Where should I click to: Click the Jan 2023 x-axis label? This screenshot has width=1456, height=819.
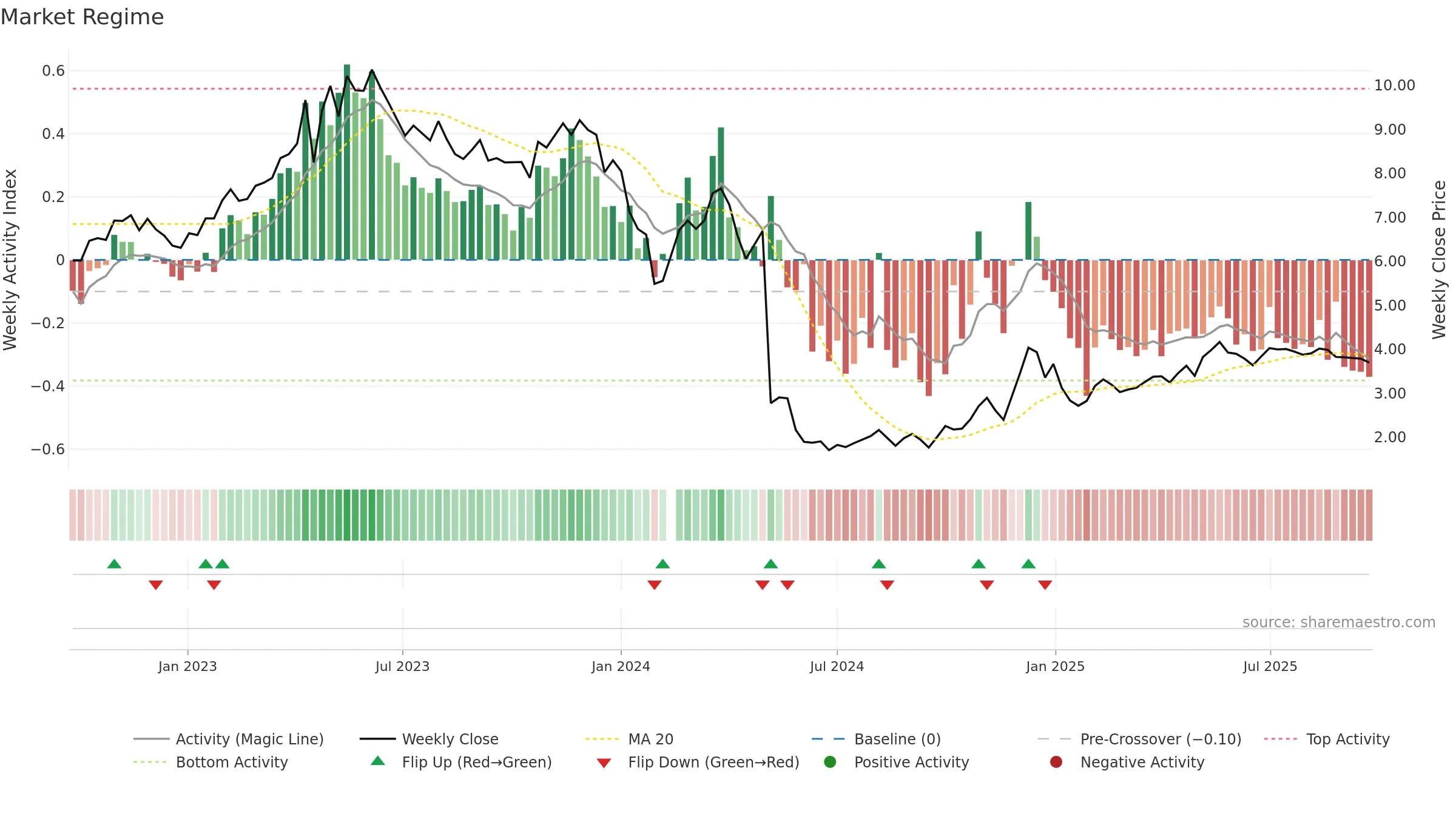click(187, 666)
